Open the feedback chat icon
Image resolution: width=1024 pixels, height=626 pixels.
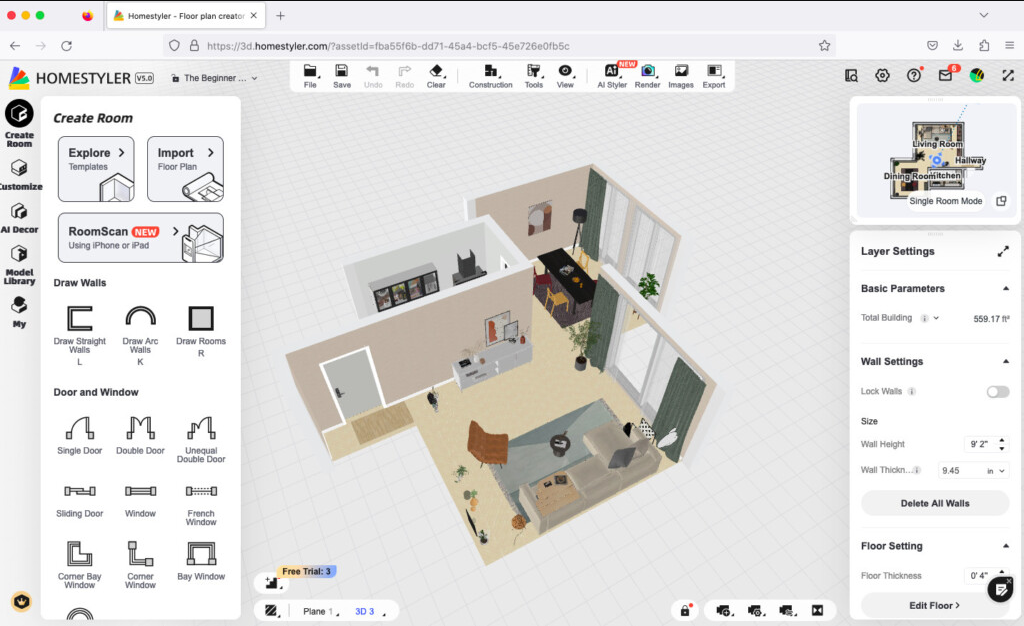point(1000,589)
